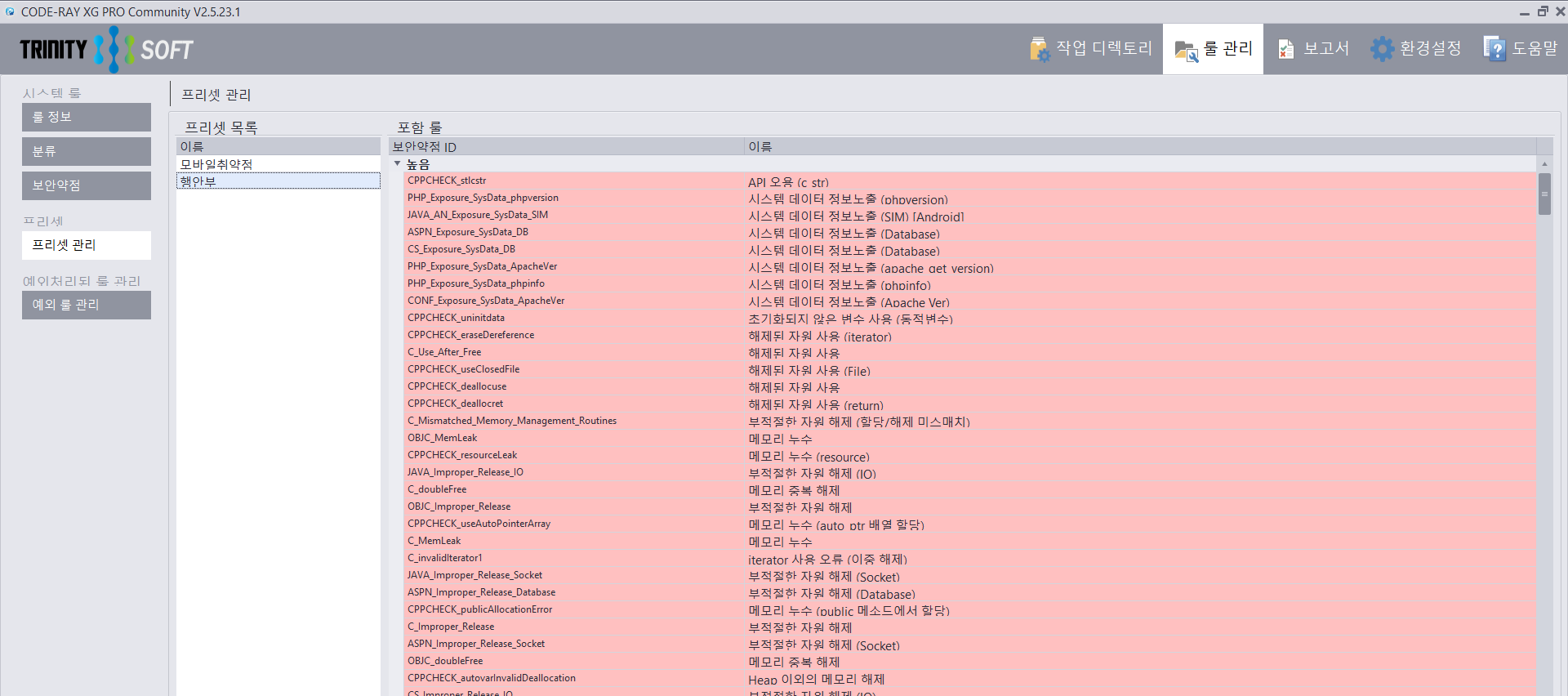The image size is (1568, 696).
Task: Select the CPPCHECK_publicAllocationError row
Action: (x=970, y=610)
